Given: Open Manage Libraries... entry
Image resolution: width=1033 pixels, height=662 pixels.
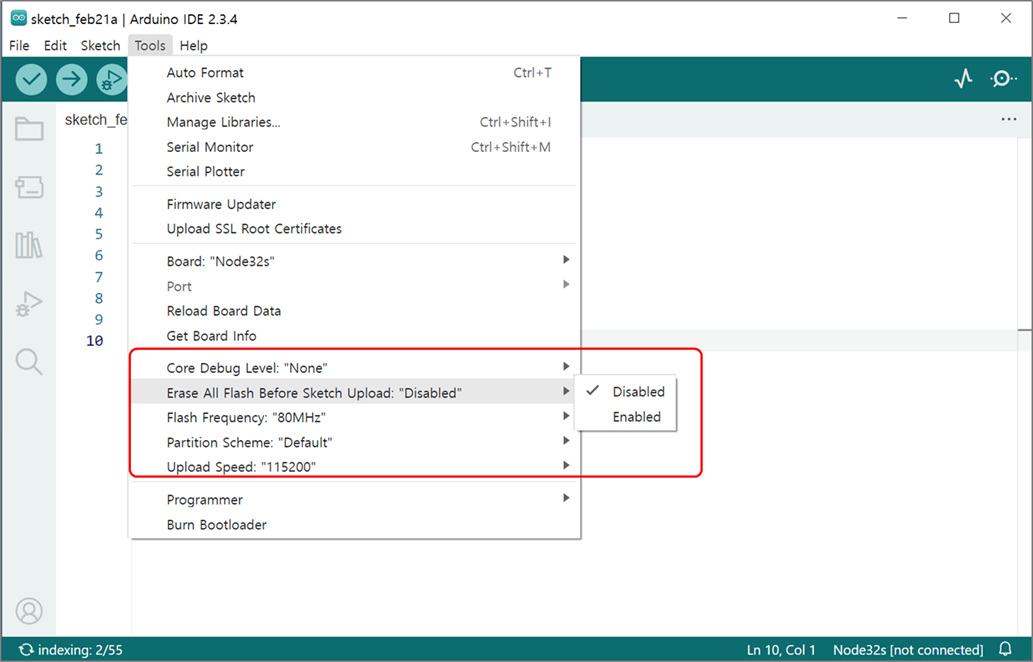Looking at the screenshot, I should (356, 122).
